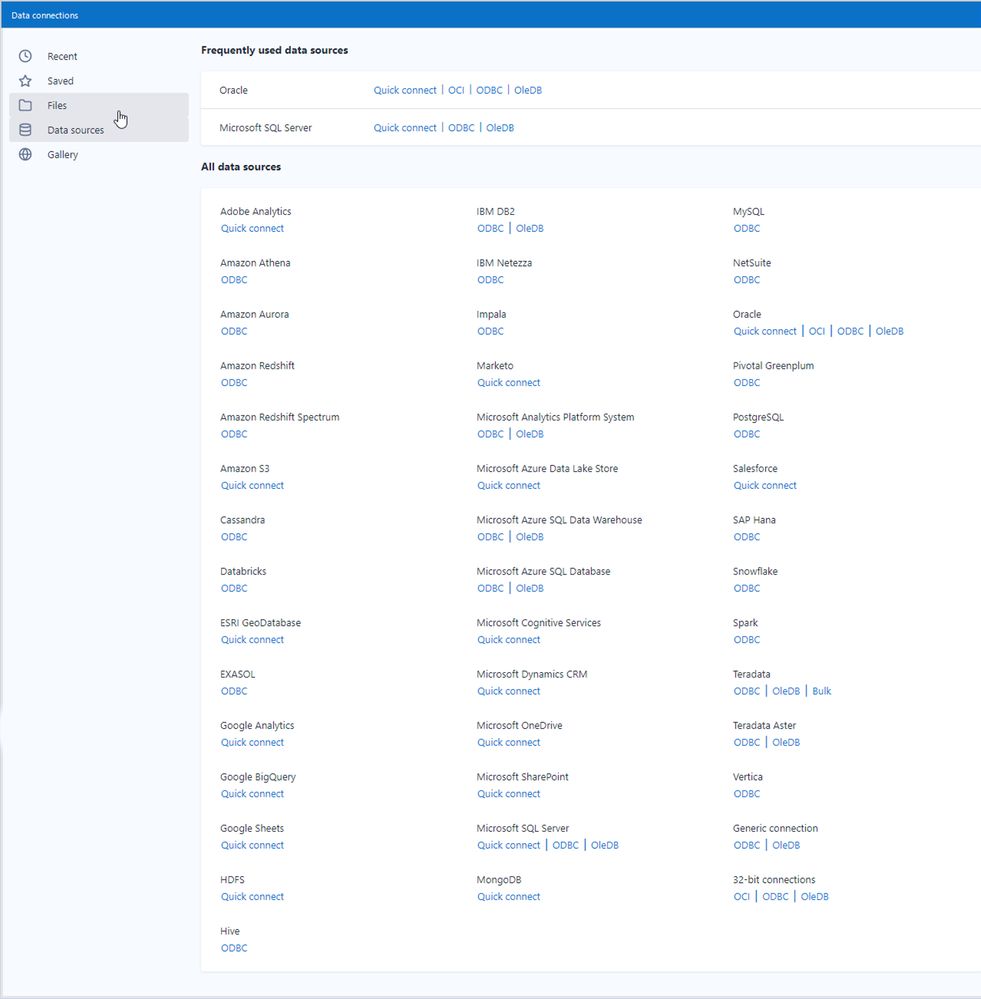
Task: Connect to Impala via ODBC
Action: (490, 331)
